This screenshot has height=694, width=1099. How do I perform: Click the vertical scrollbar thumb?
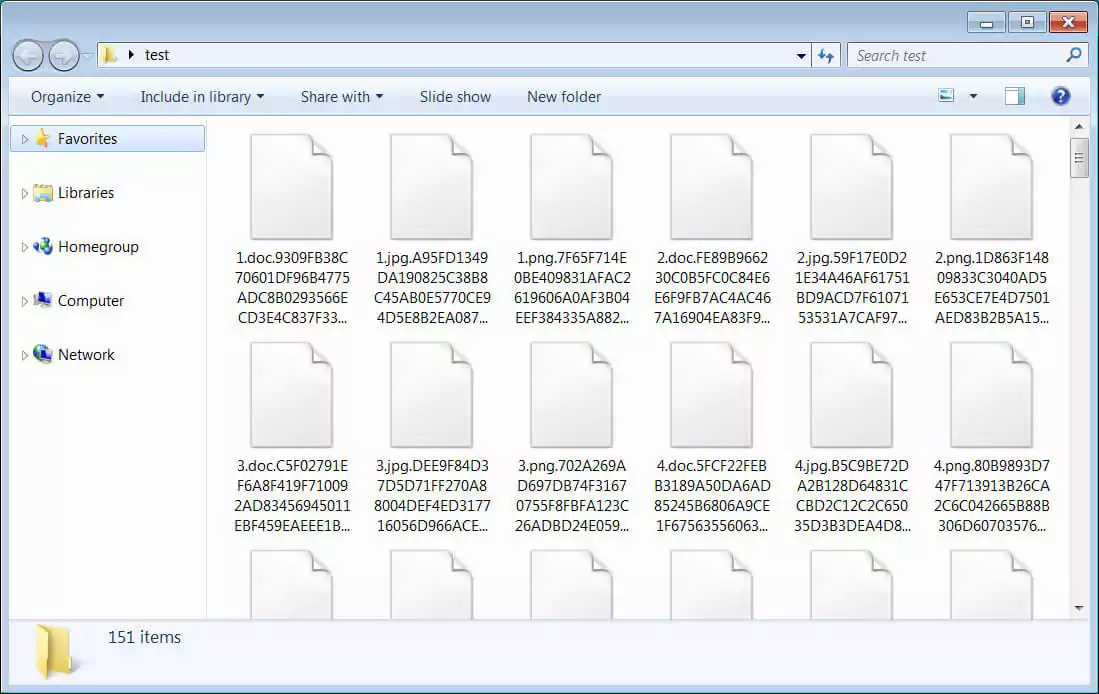click(x=1079, y=158)
